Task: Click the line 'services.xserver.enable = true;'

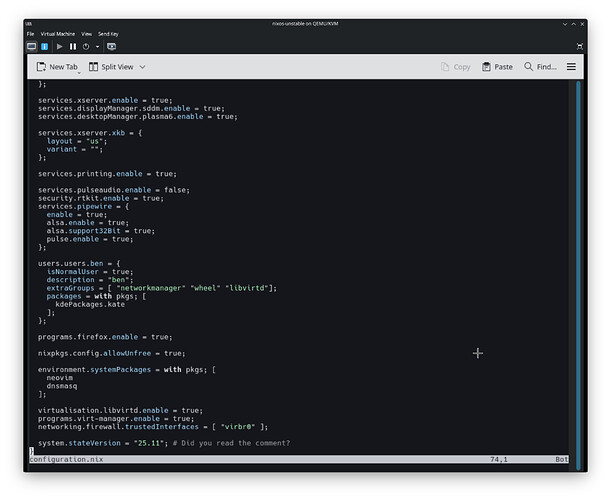Action: 105,101
